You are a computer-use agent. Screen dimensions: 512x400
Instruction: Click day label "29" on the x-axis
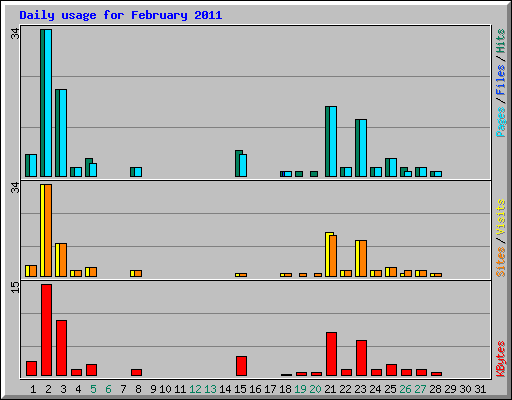(x=450, y=389)
